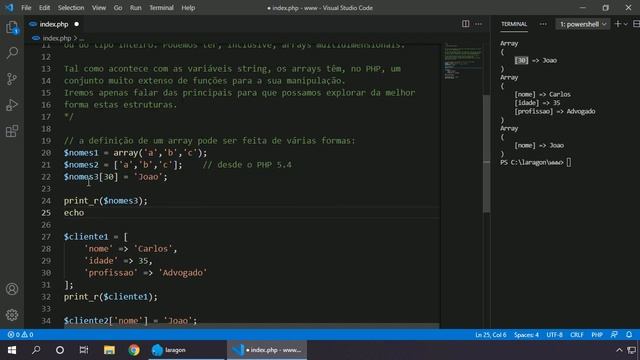
Task: Click the unsaved dot on index.php tab
Action: click(x=76, y=24)
